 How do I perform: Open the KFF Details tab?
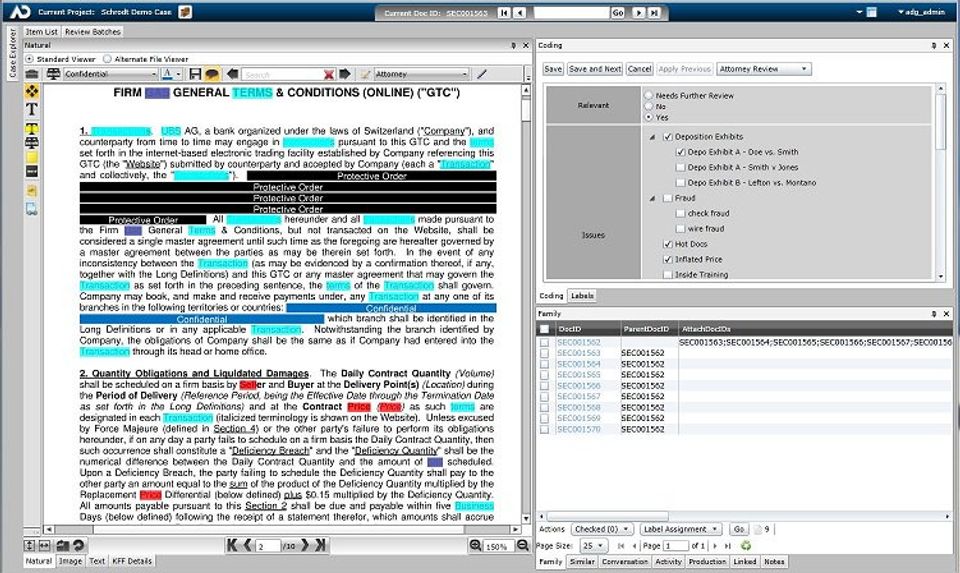click(132, 561)
